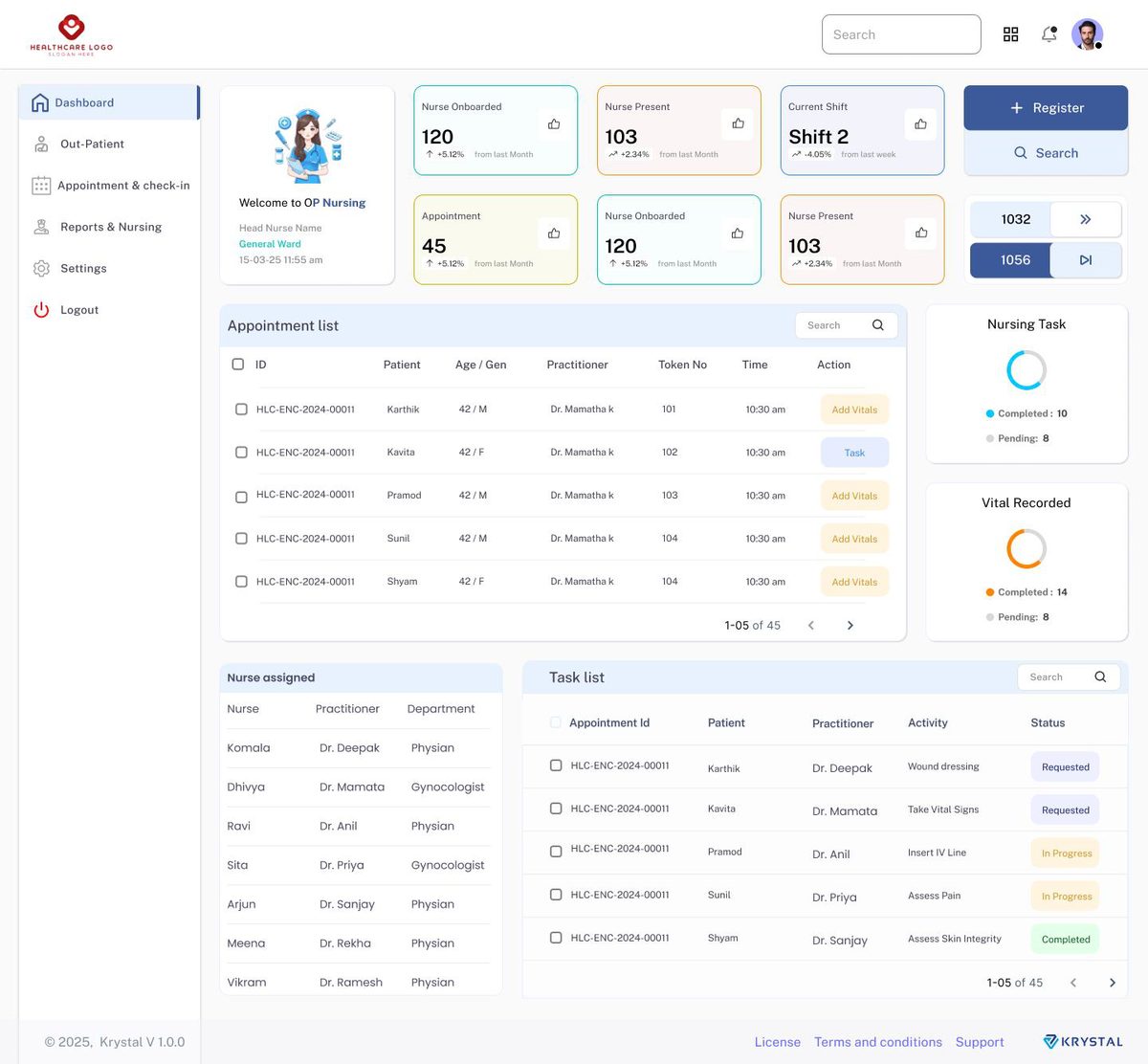Go to next page of Task list

1112,983
